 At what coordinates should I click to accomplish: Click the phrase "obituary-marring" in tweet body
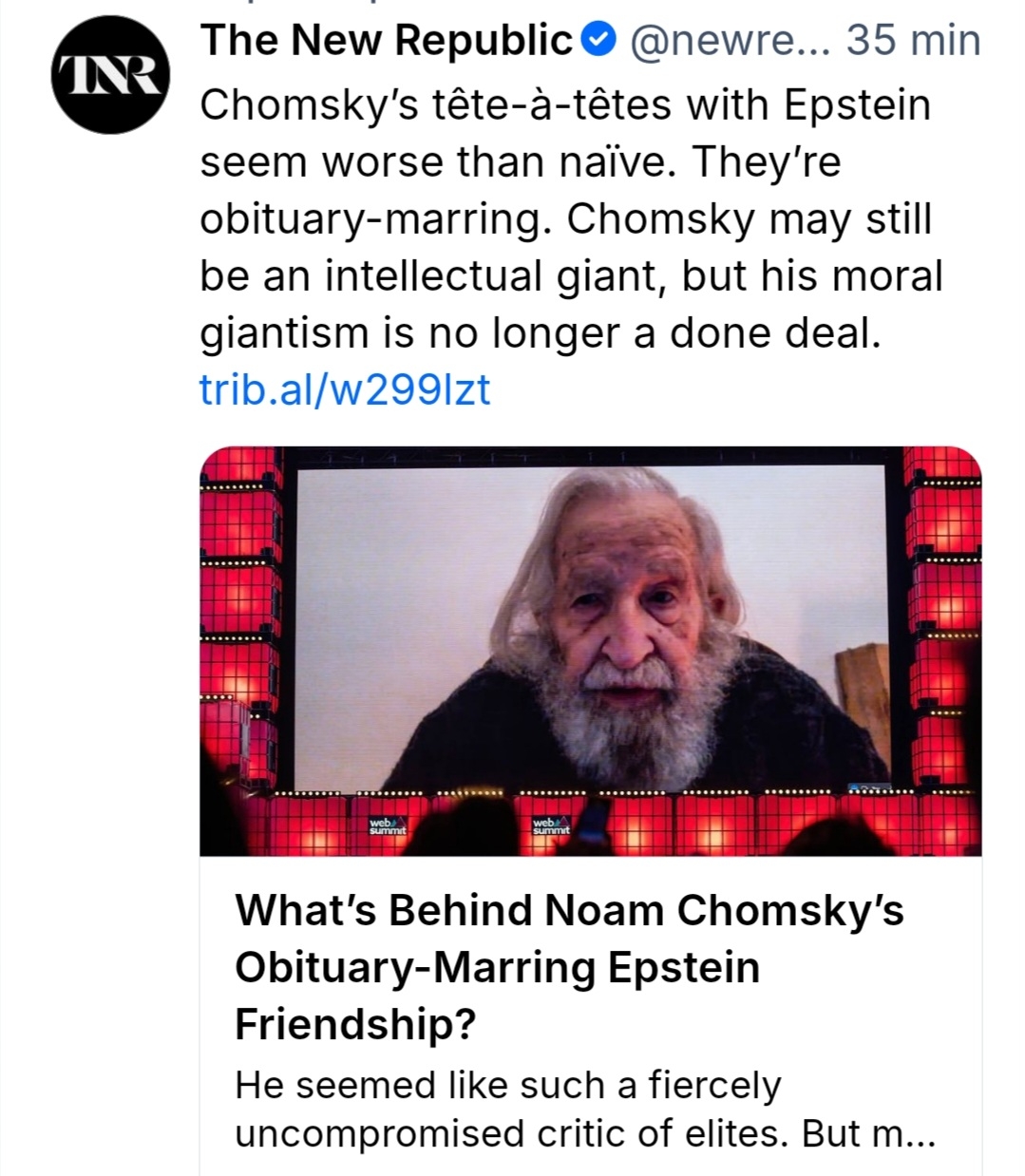[375, 219]
